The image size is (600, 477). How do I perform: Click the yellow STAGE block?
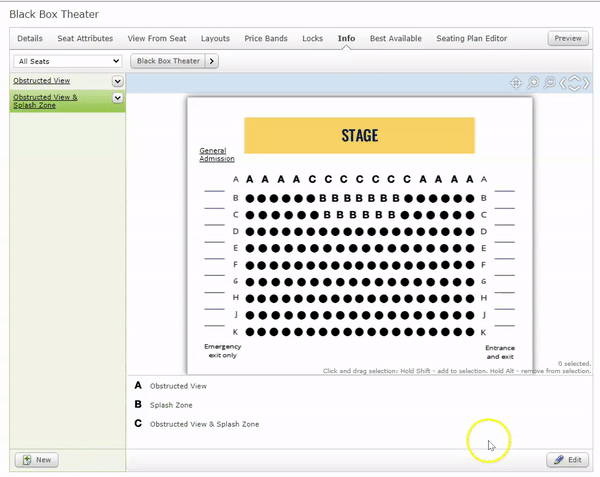(x=360, y=135)
